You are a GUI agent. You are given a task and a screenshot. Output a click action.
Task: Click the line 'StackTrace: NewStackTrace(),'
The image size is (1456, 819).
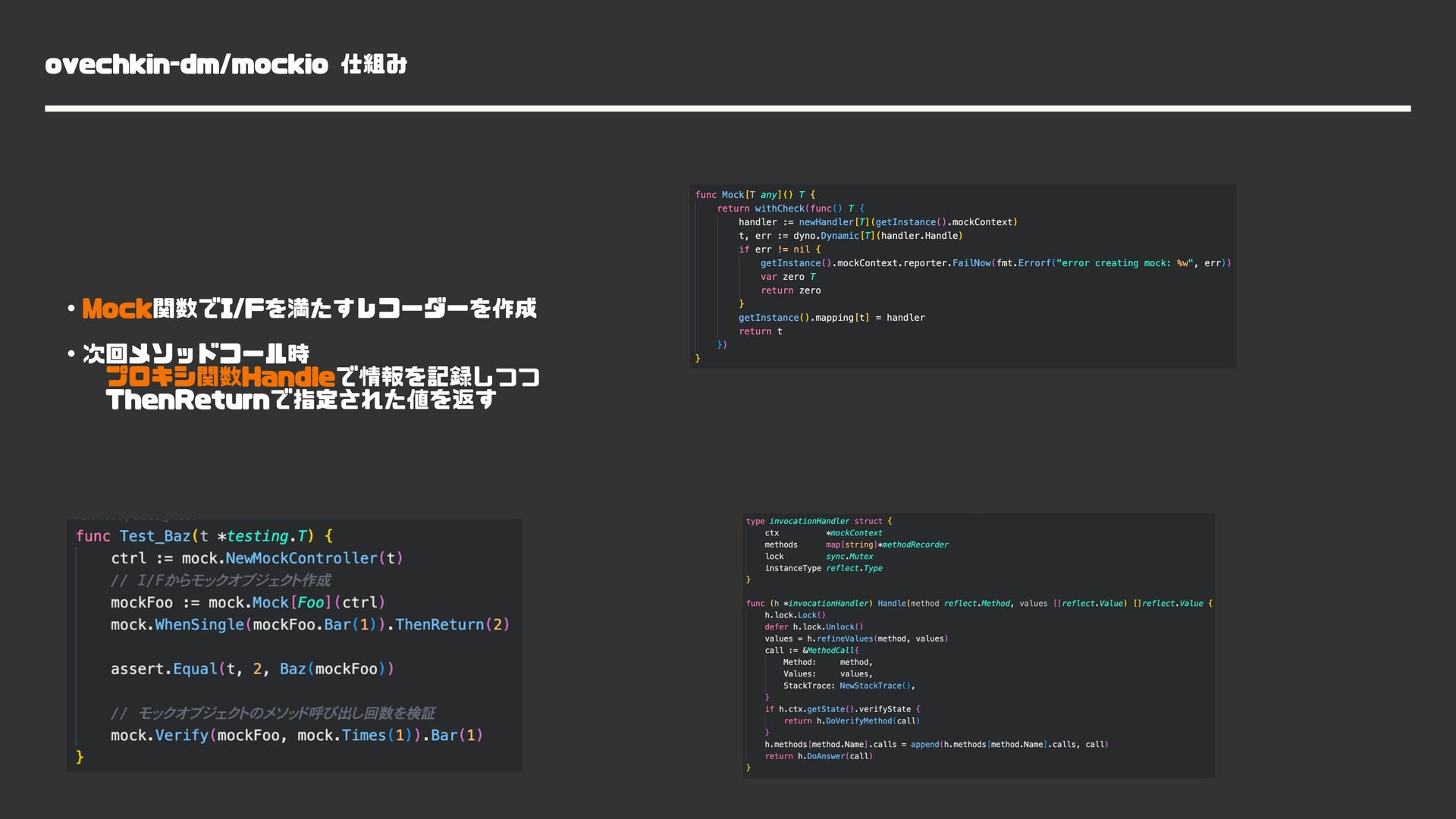[849, 686]
